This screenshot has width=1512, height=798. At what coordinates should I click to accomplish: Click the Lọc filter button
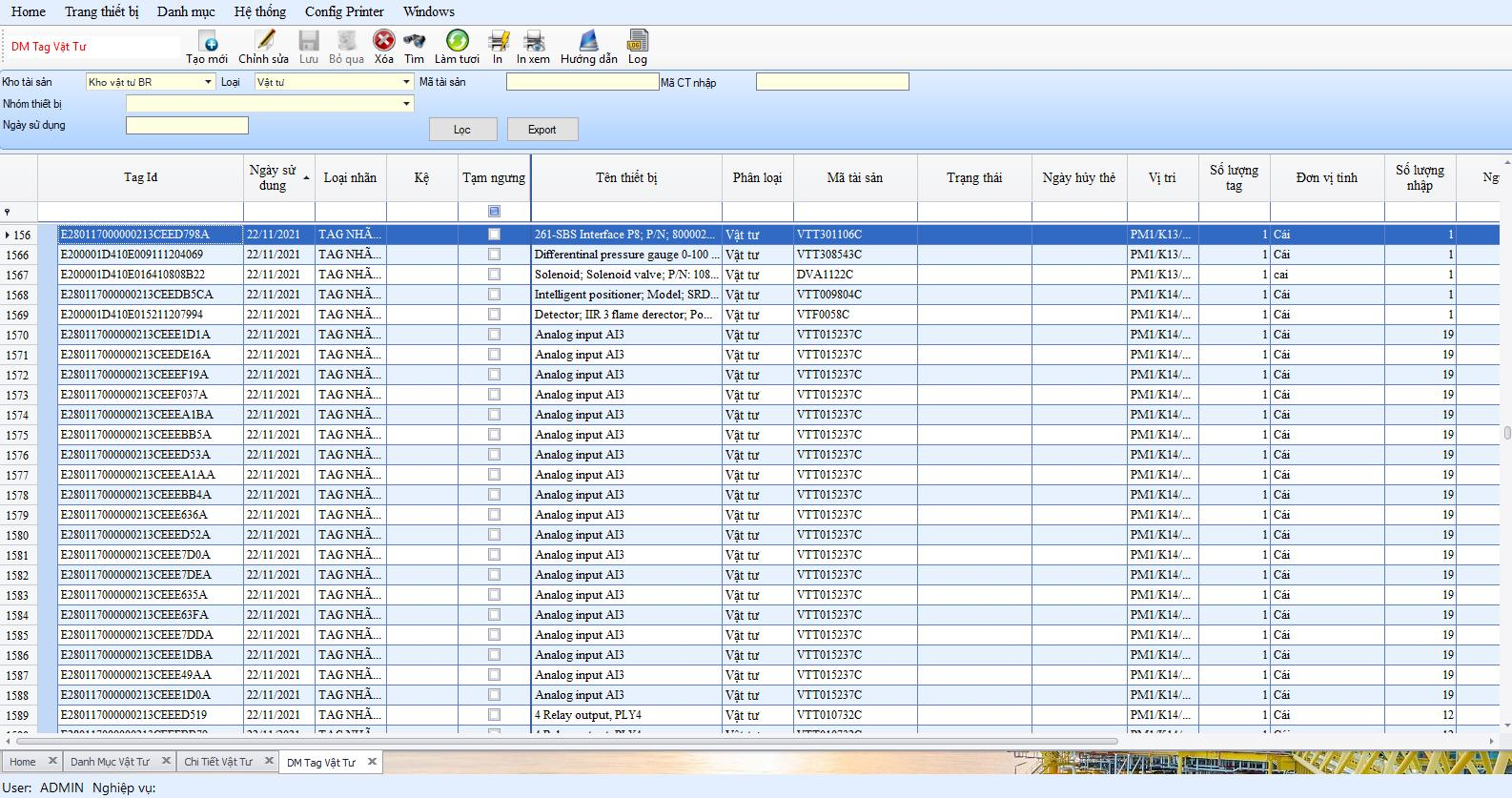click(x=462, y=130)
